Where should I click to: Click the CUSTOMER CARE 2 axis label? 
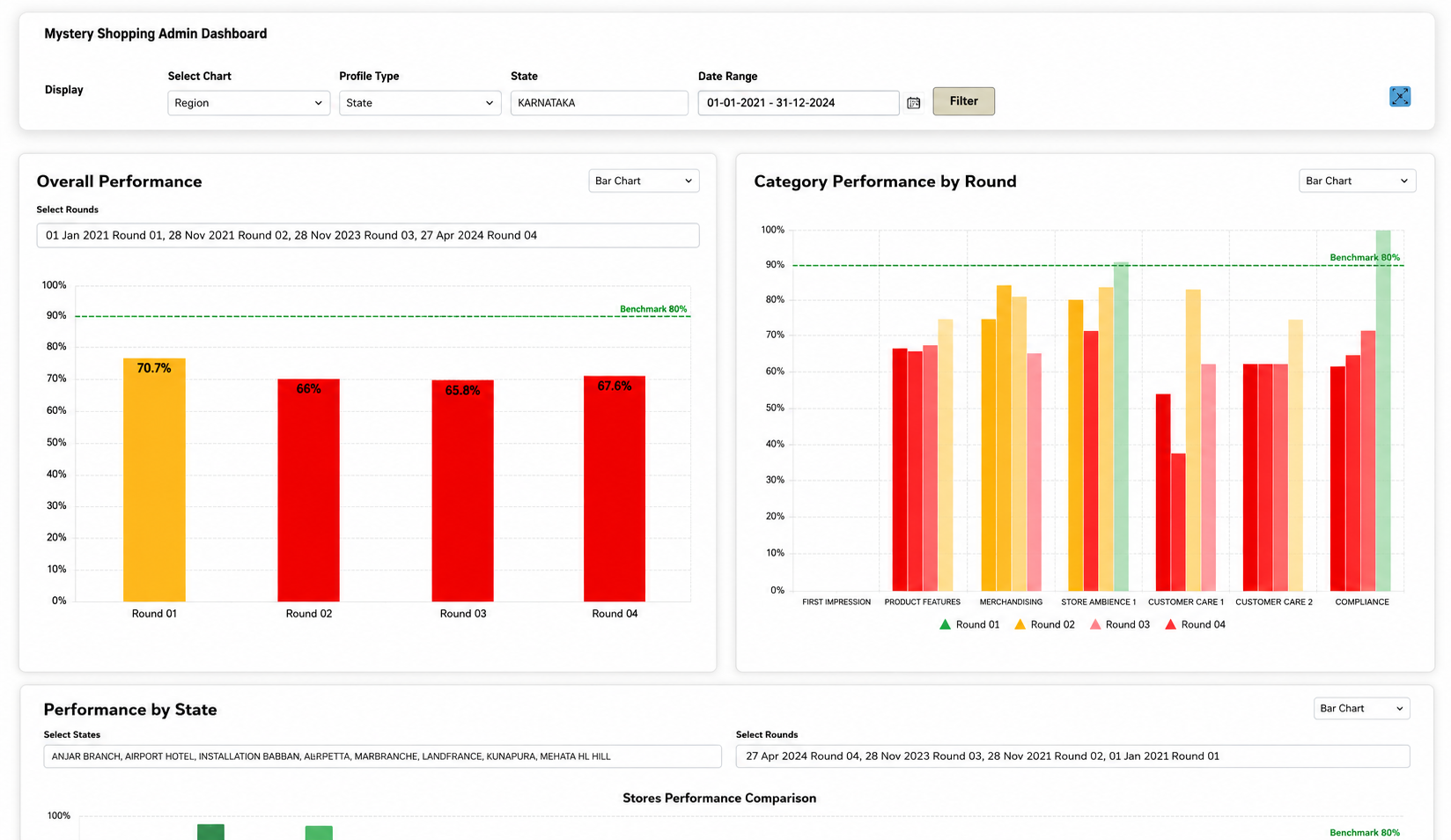tap(1274, 602)
